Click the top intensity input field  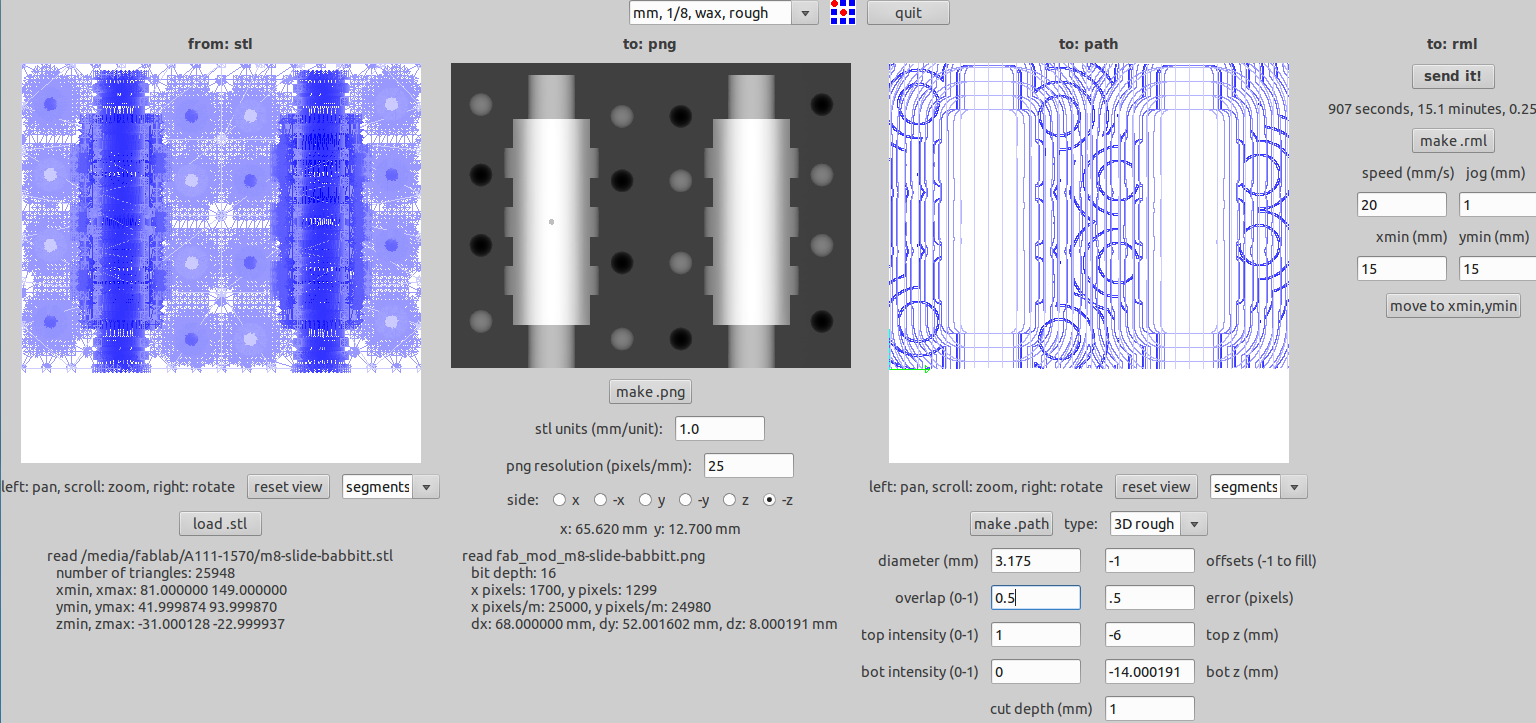tap(1036, 635)
